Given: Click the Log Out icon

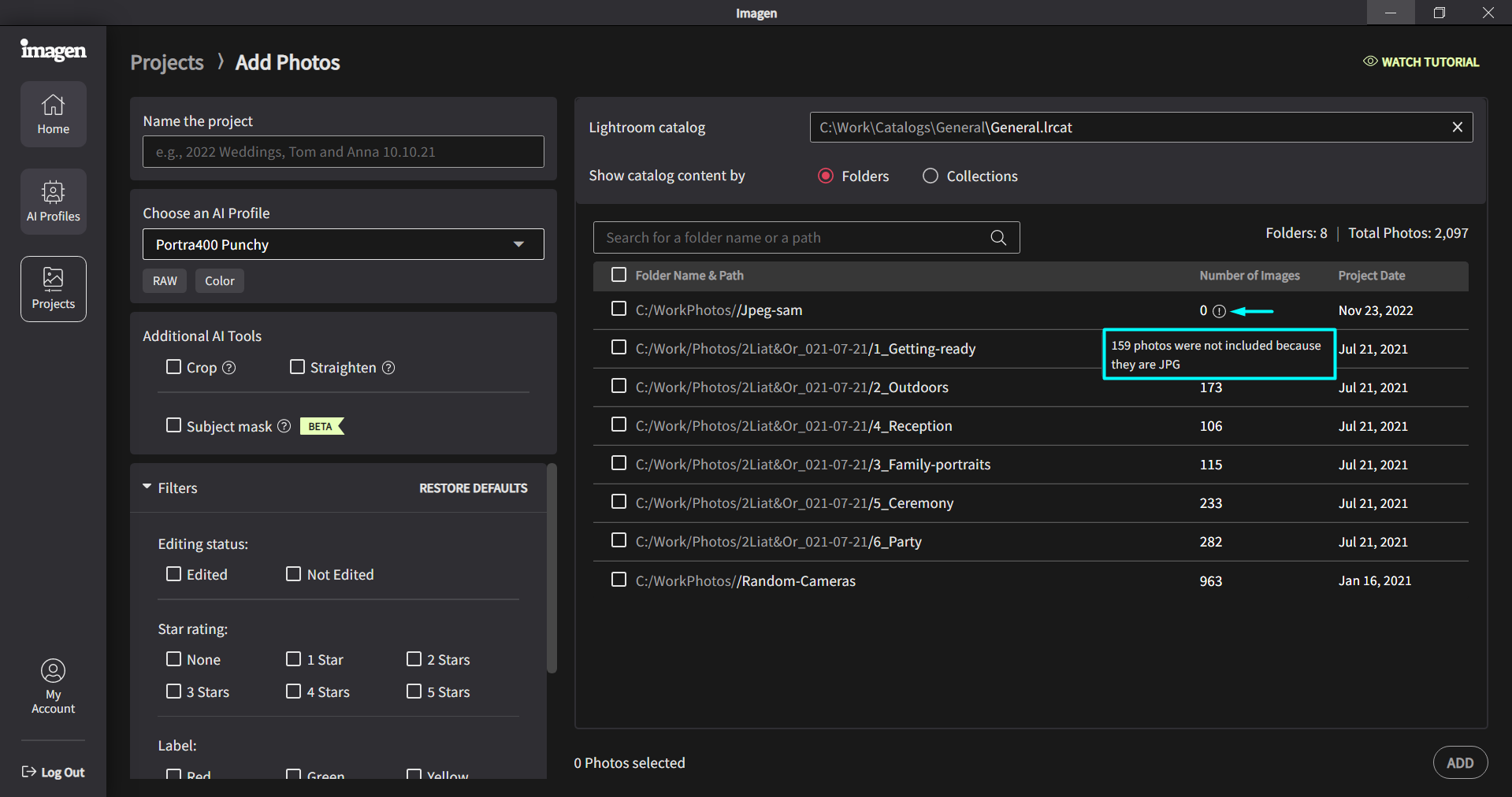Looking at the screenshot, I should (x=29, y=772).
